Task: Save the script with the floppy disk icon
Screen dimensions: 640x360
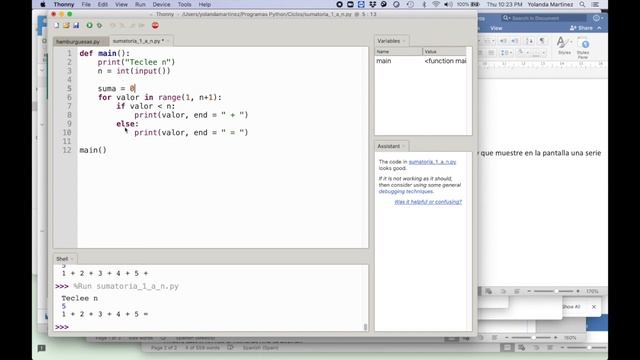Action: (x=76, y=25)
